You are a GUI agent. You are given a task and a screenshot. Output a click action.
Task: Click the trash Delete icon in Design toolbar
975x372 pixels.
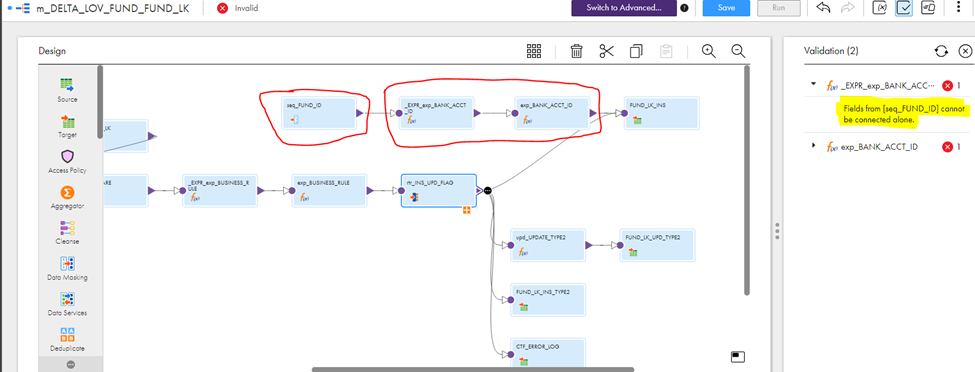pyautogui.click(x=576, y=51)
